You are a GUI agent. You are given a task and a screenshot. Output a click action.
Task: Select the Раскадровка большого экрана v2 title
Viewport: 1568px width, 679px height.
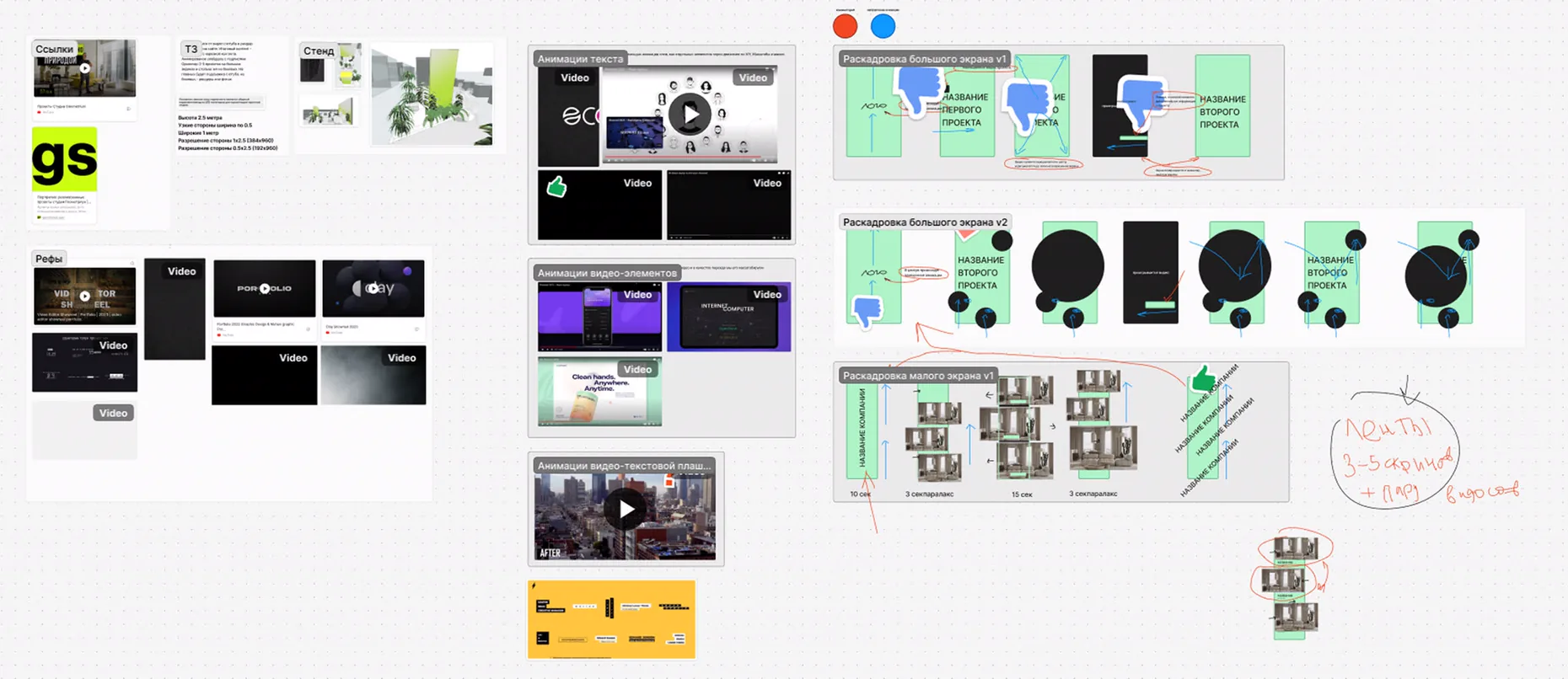(925, 222)
